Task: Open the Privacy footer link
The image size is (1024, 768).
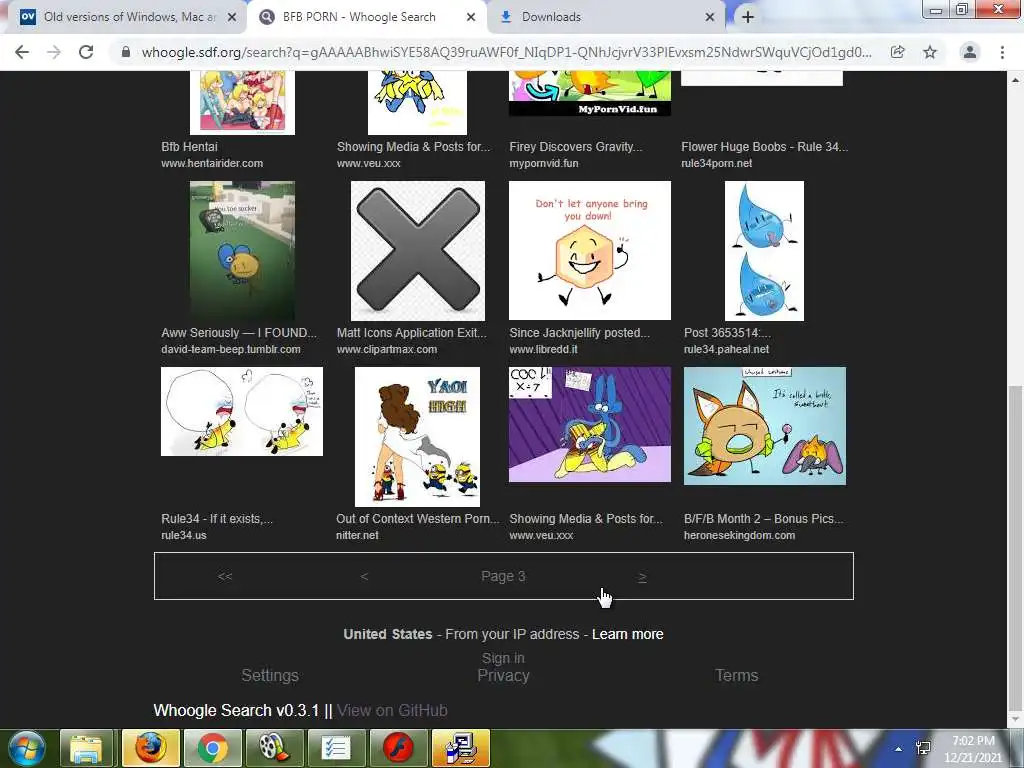Action: coord(503,675)
